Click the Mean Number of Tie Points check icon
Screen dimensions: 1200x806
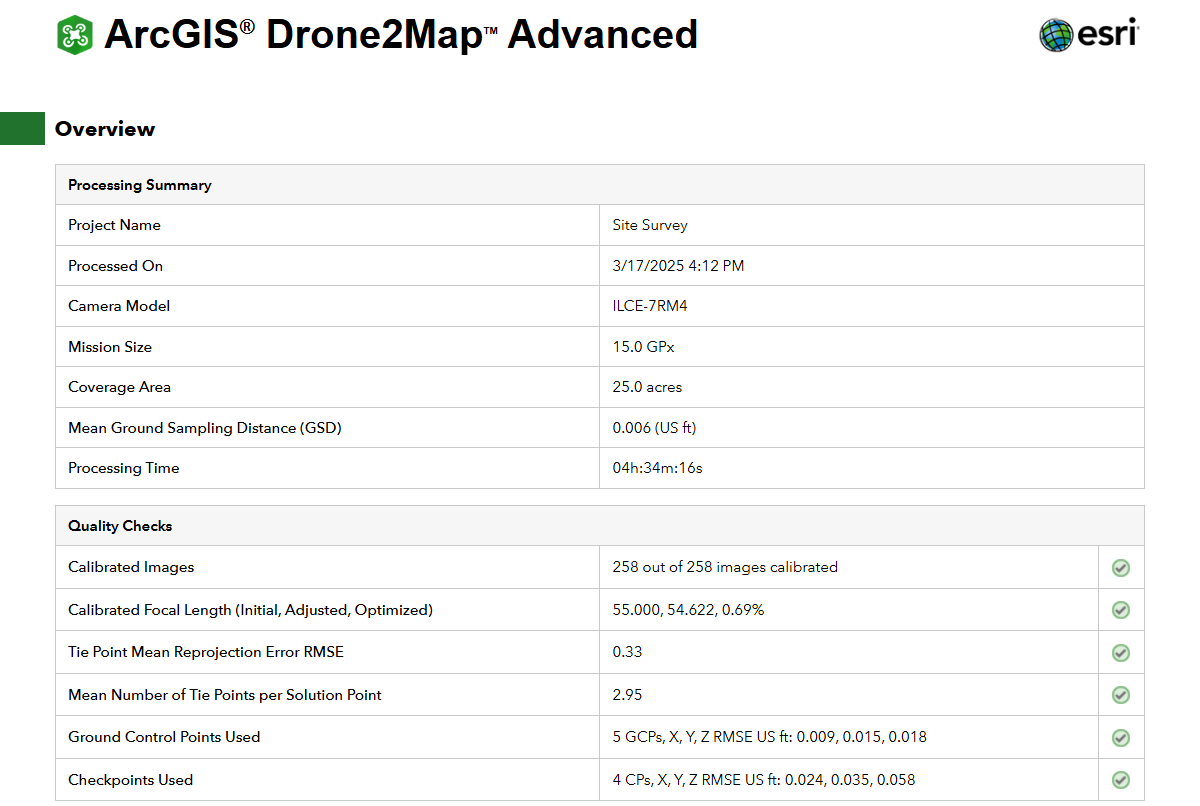pos(1121,695)
